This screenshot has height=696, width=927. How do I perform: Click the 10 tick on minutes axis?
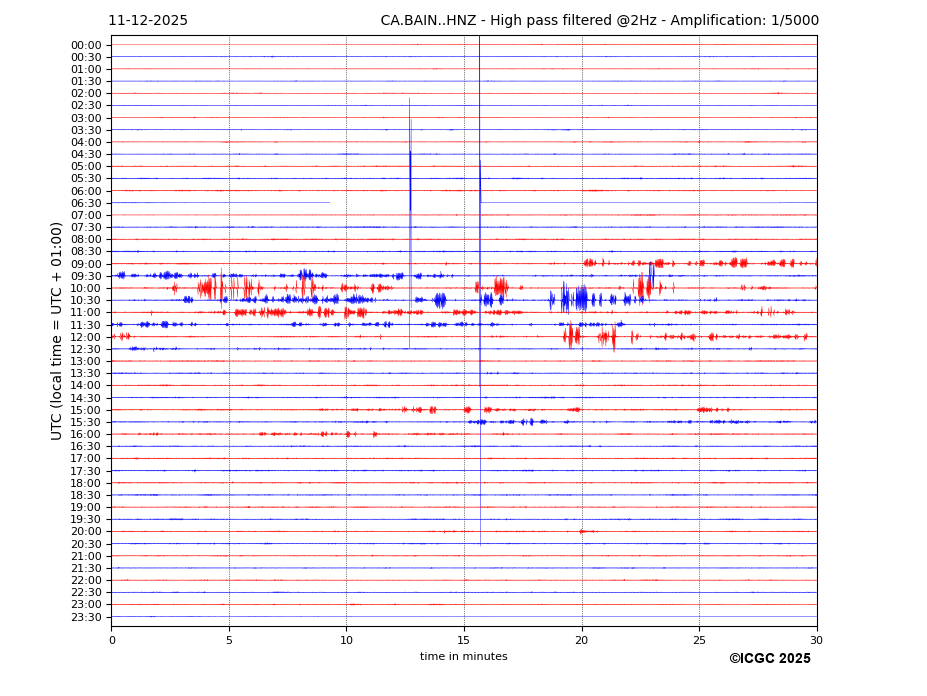[x=346, y=640]
